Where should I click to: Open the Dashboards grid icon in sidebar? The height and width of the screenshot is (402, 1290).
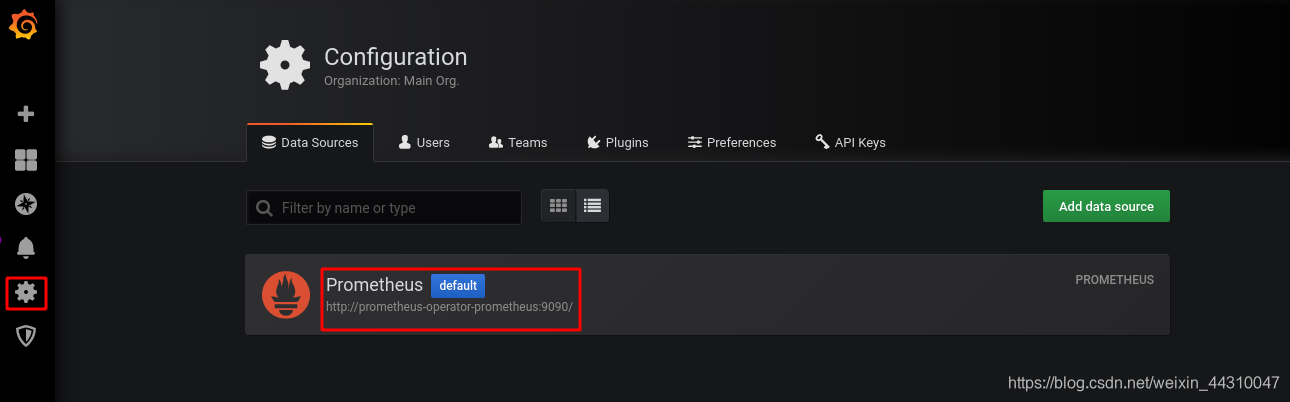pyautogui.click(x=26, y=160)
